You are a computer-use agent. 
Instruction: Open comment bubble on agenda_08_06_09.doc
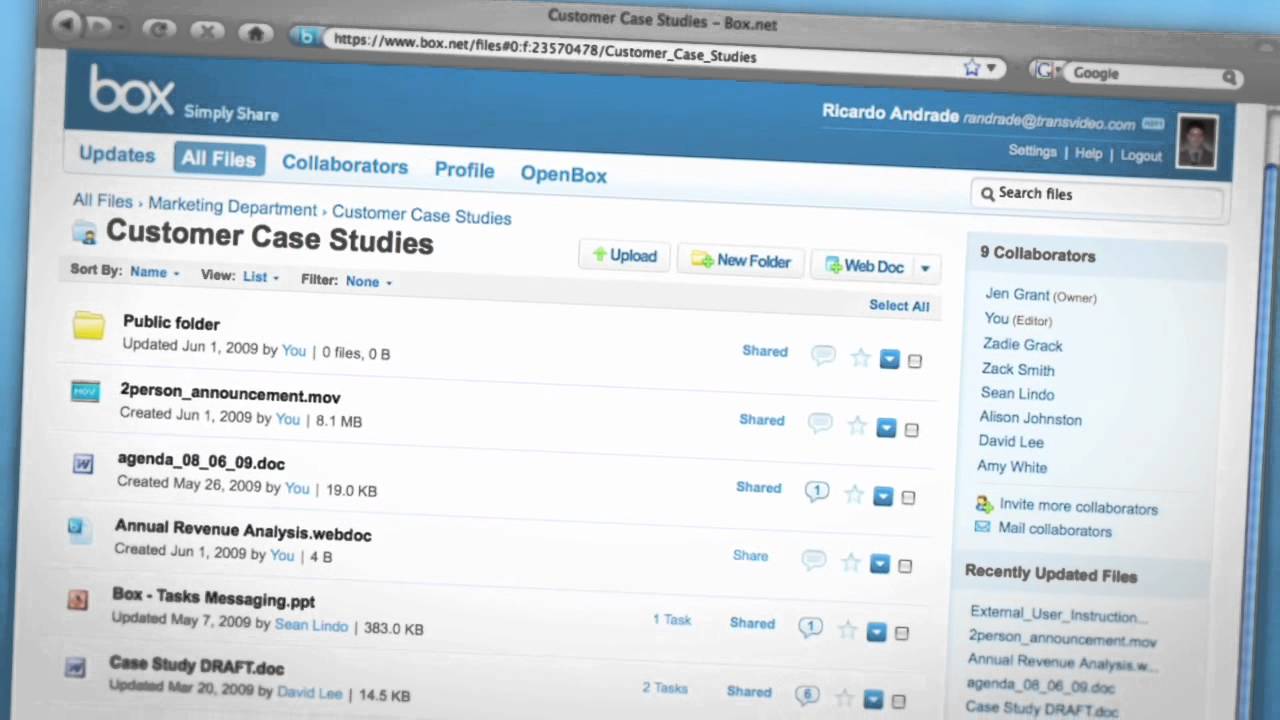pos(817,491)
